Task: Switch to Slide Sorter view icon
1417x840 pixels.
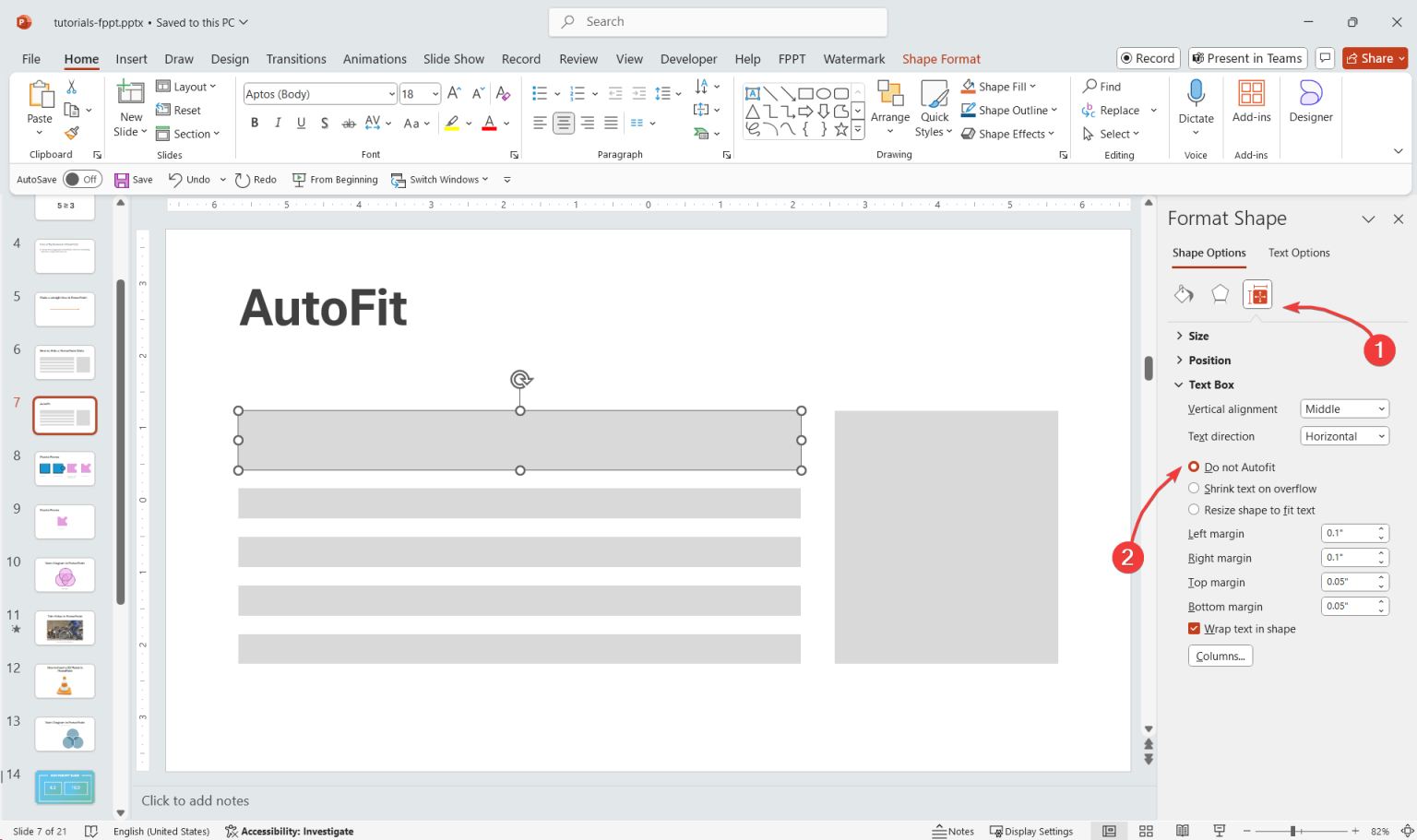Action: (1146, 831)
